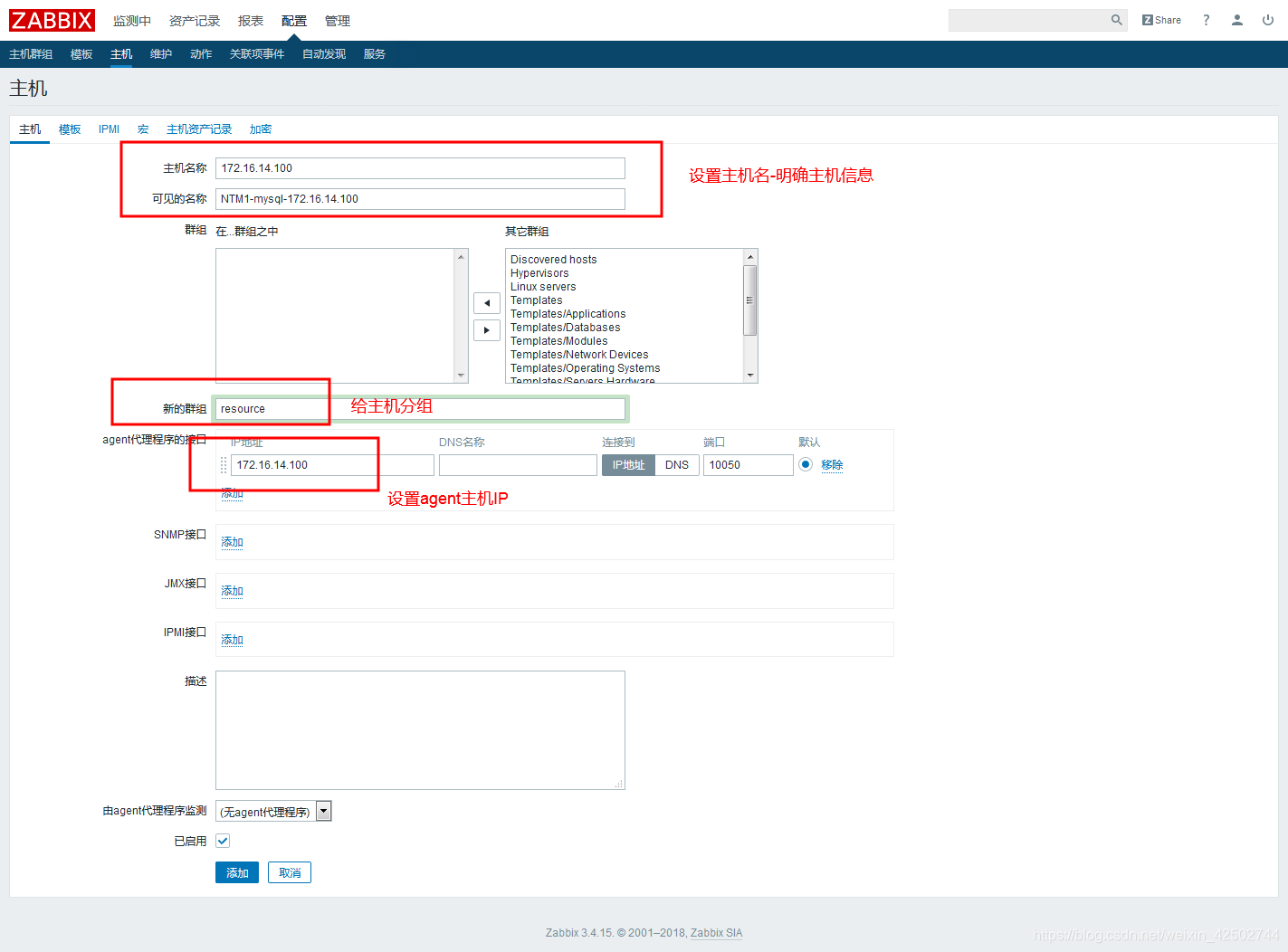Open the agent proxy monitoring dropdown
This screenshot has width=1288, height=952.
tap(273, 812)
